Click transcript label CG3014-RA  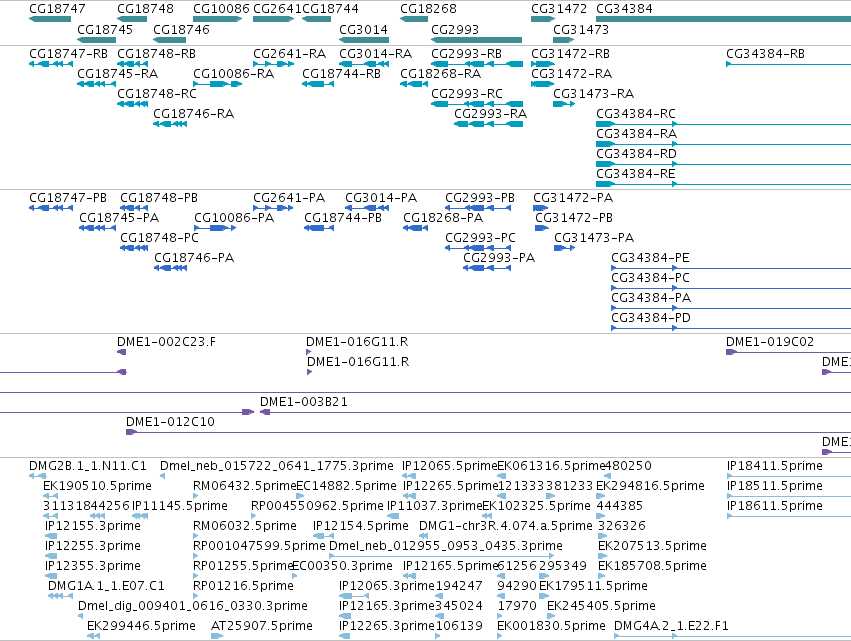coord(376,54)
